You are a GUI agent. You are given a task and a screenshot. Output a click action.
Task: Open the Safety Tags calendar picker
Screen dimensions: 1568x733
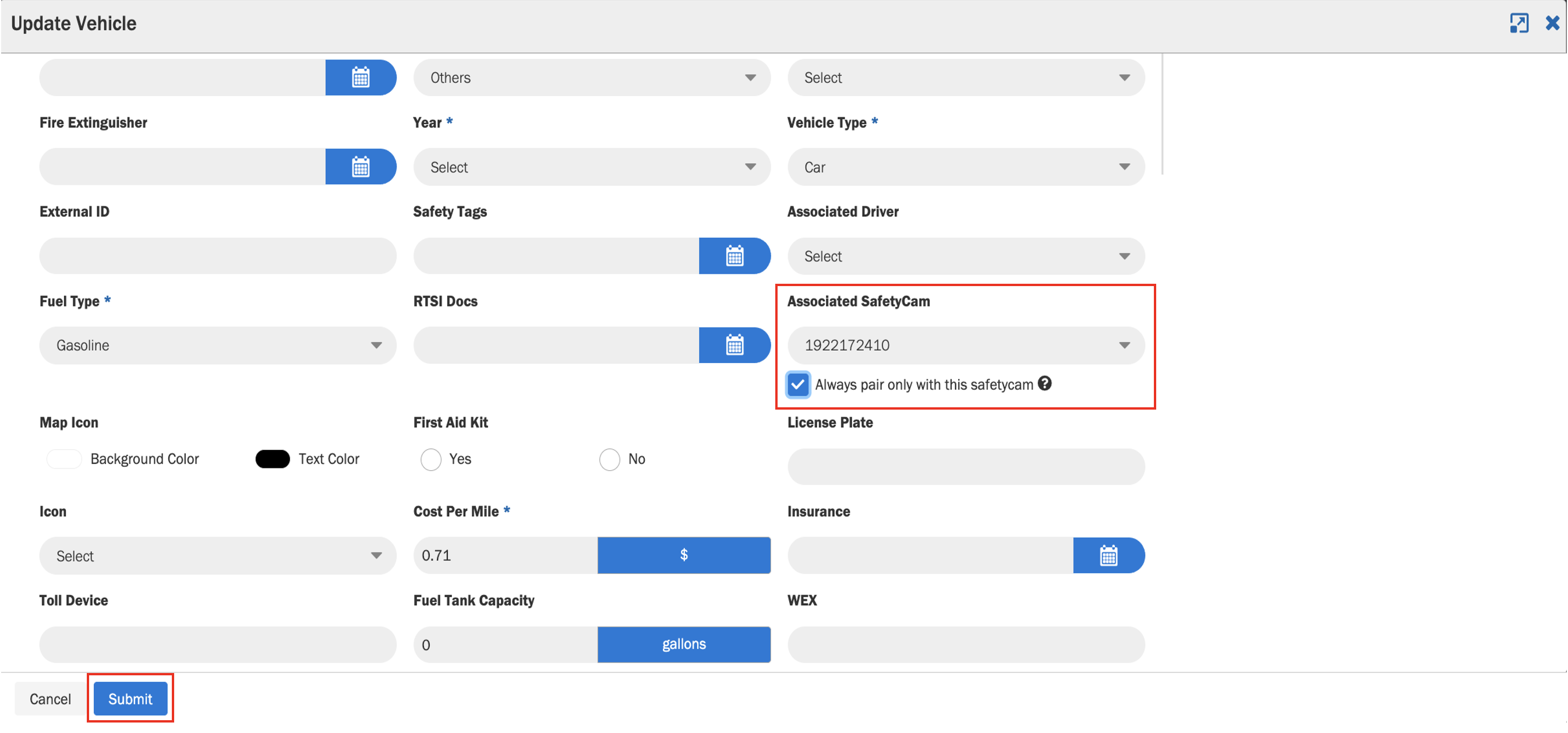734,256
